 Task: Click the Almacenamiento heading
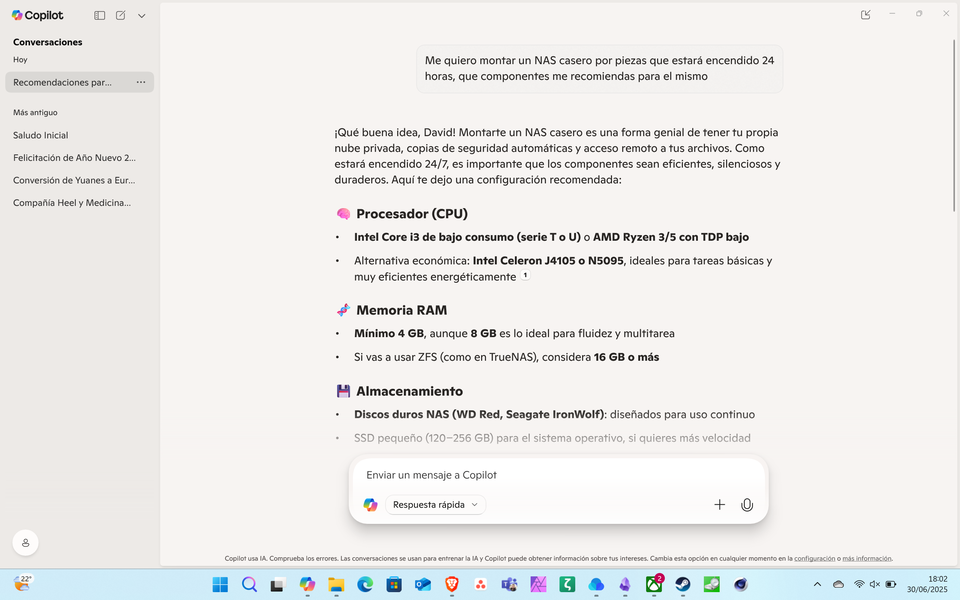point(410,391)
